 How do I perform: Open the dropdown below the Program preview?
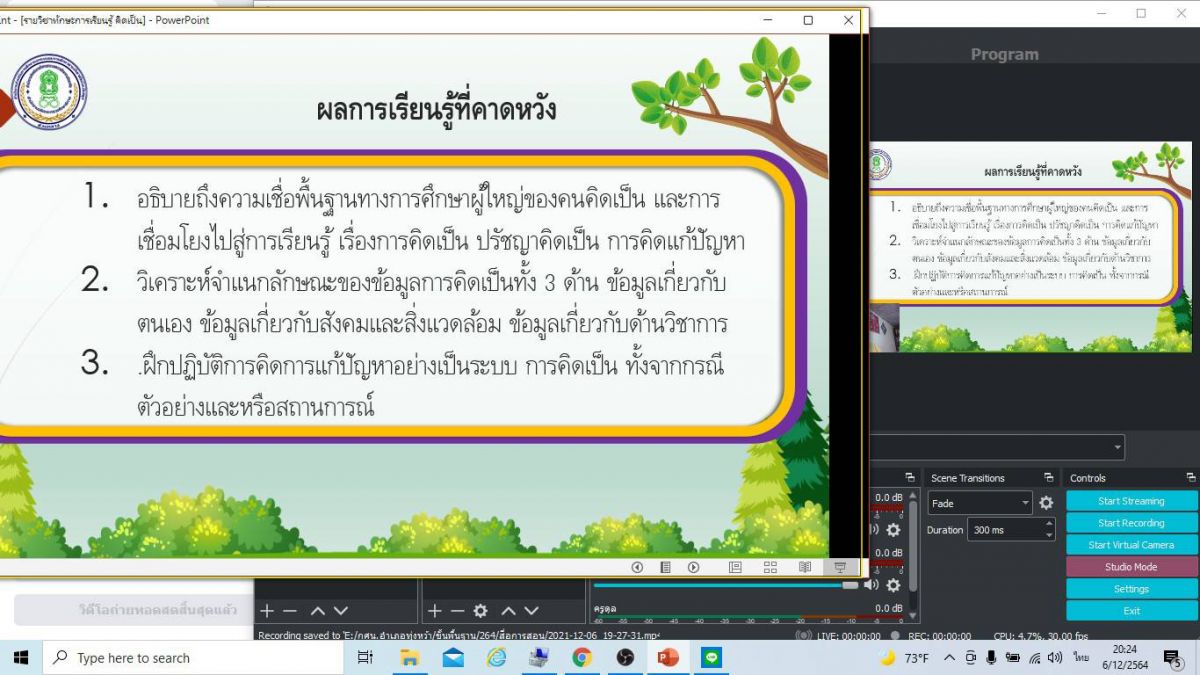(1116, 447)
